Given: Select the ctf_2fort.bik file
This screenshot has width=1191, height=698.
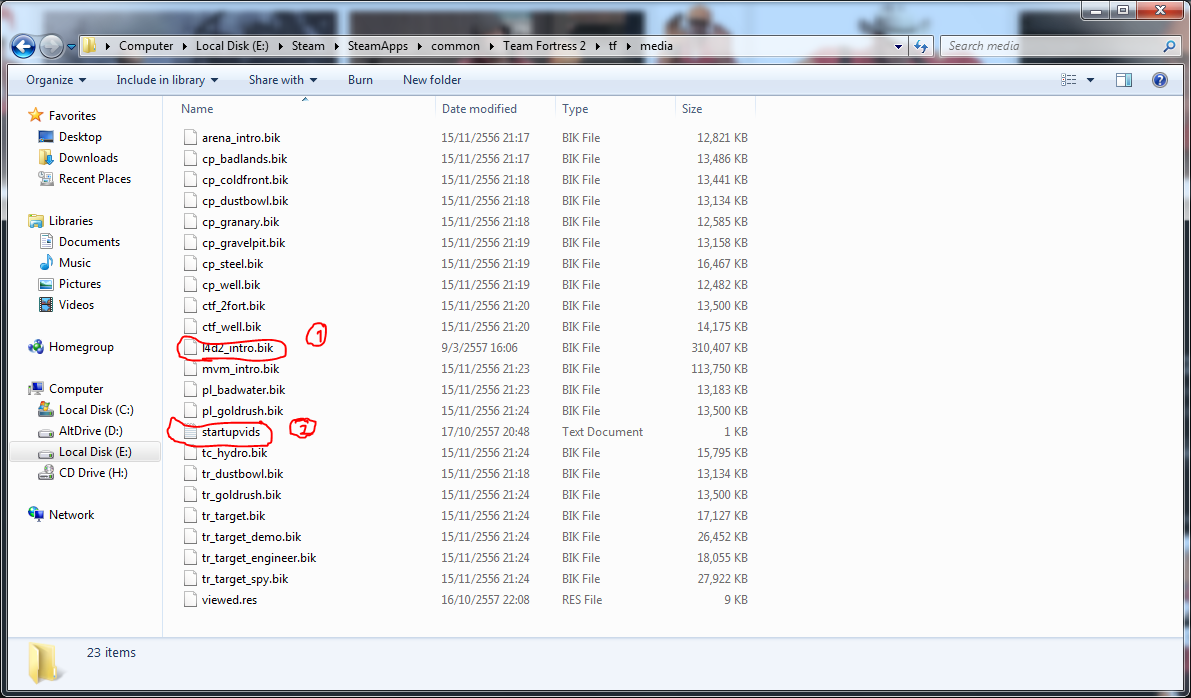Looking at the screenshot, I should tap(234, 305).
